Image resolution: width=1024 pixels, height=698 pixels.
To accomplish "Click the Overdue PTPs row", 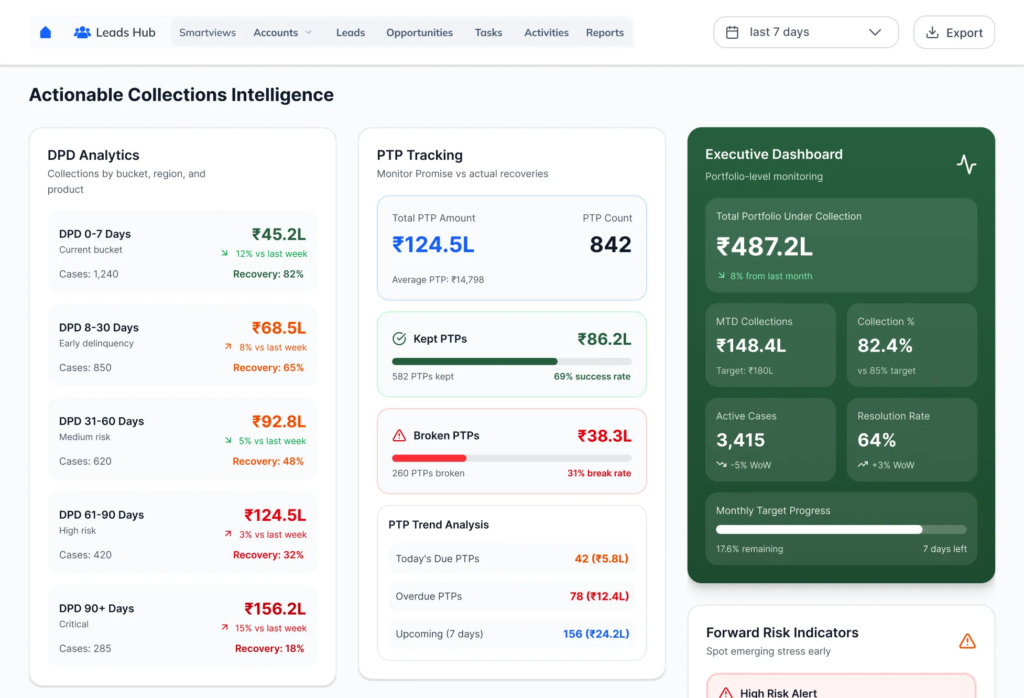I will 511,596.
